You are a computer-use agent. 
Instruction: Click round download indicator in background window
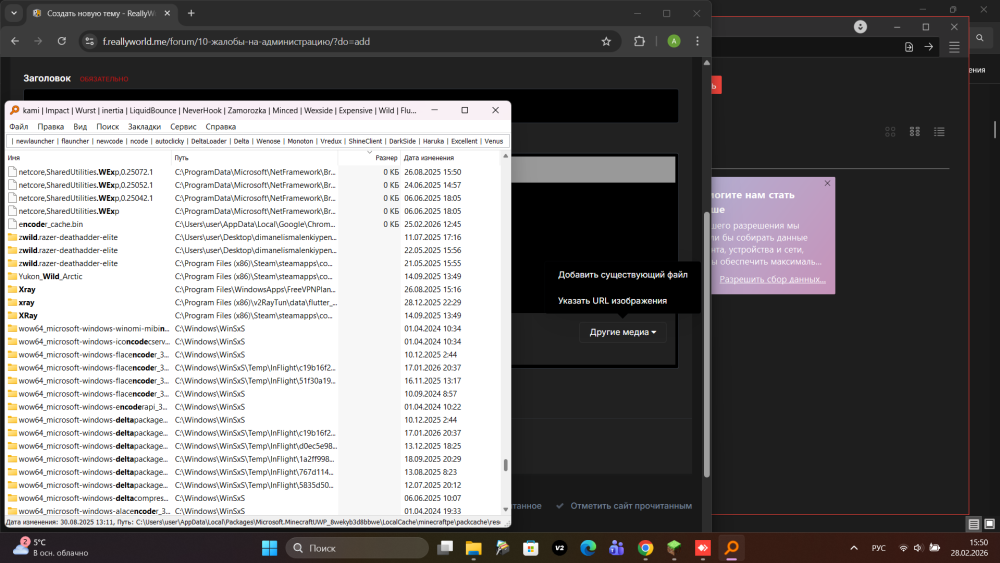click(860, 27)
